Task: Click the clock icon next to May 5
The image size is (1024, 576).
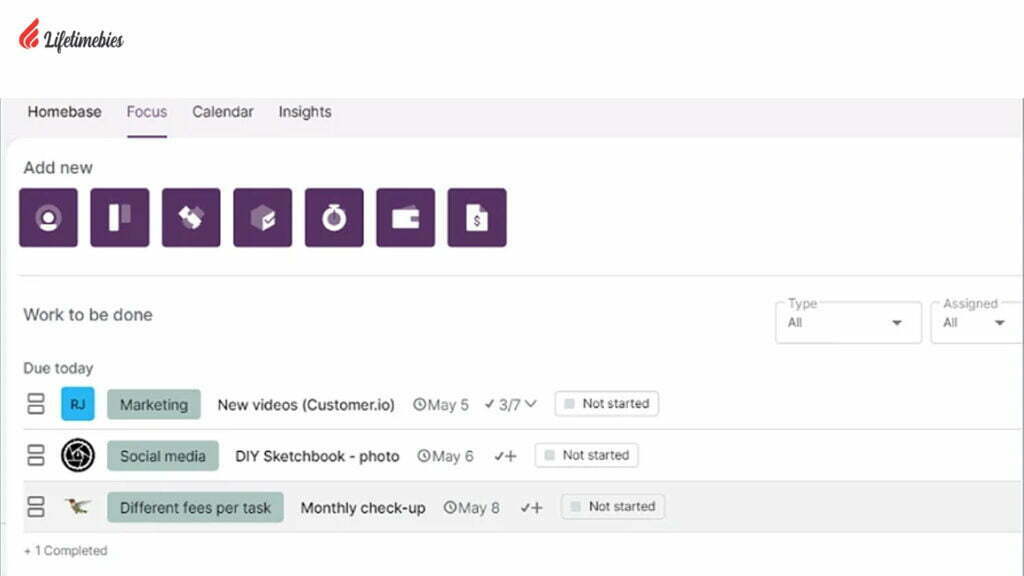Action: click(419, 404)
